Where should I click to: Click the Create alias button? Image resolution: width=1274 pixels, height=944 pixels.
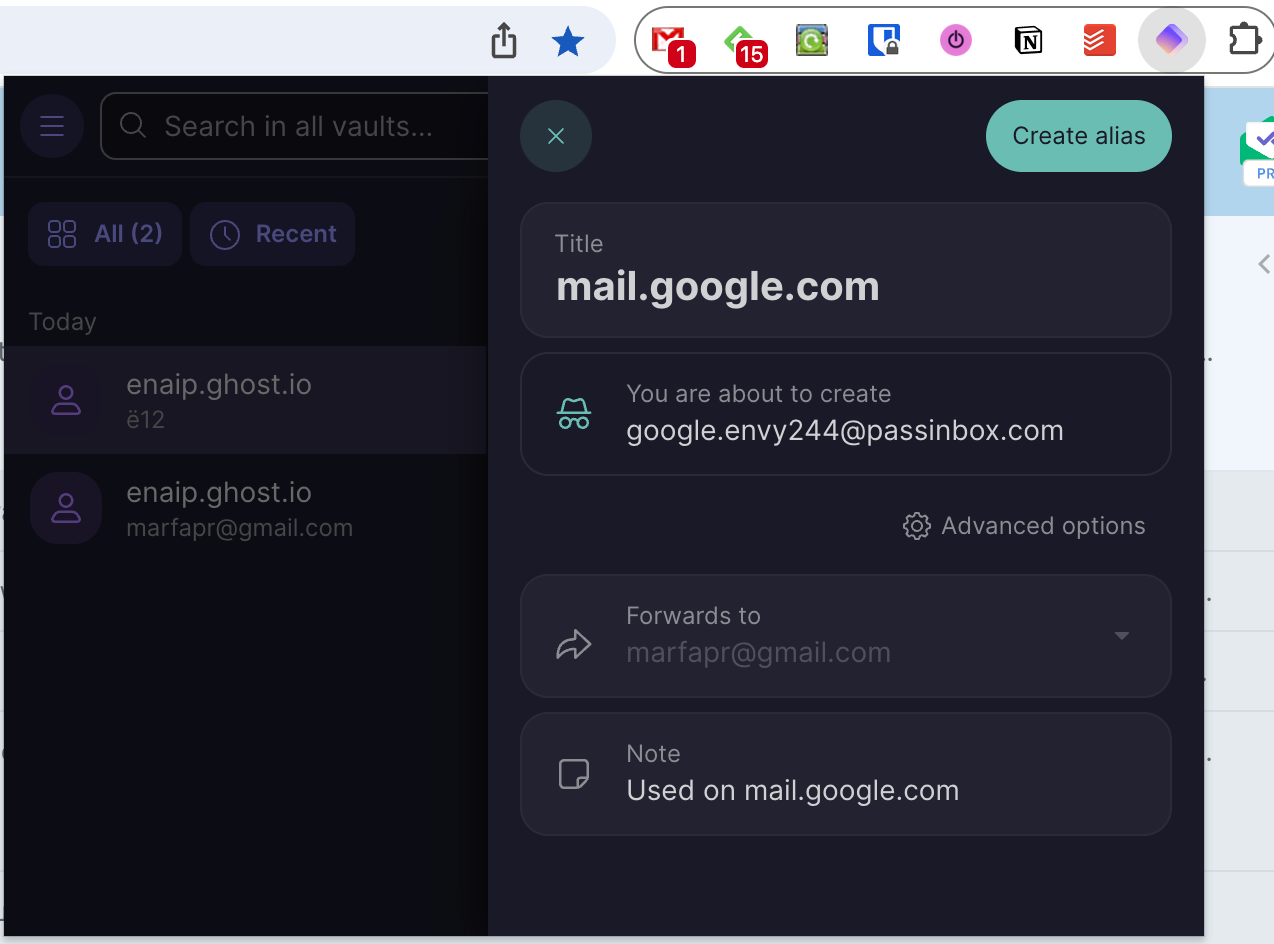pos(1078,136)
